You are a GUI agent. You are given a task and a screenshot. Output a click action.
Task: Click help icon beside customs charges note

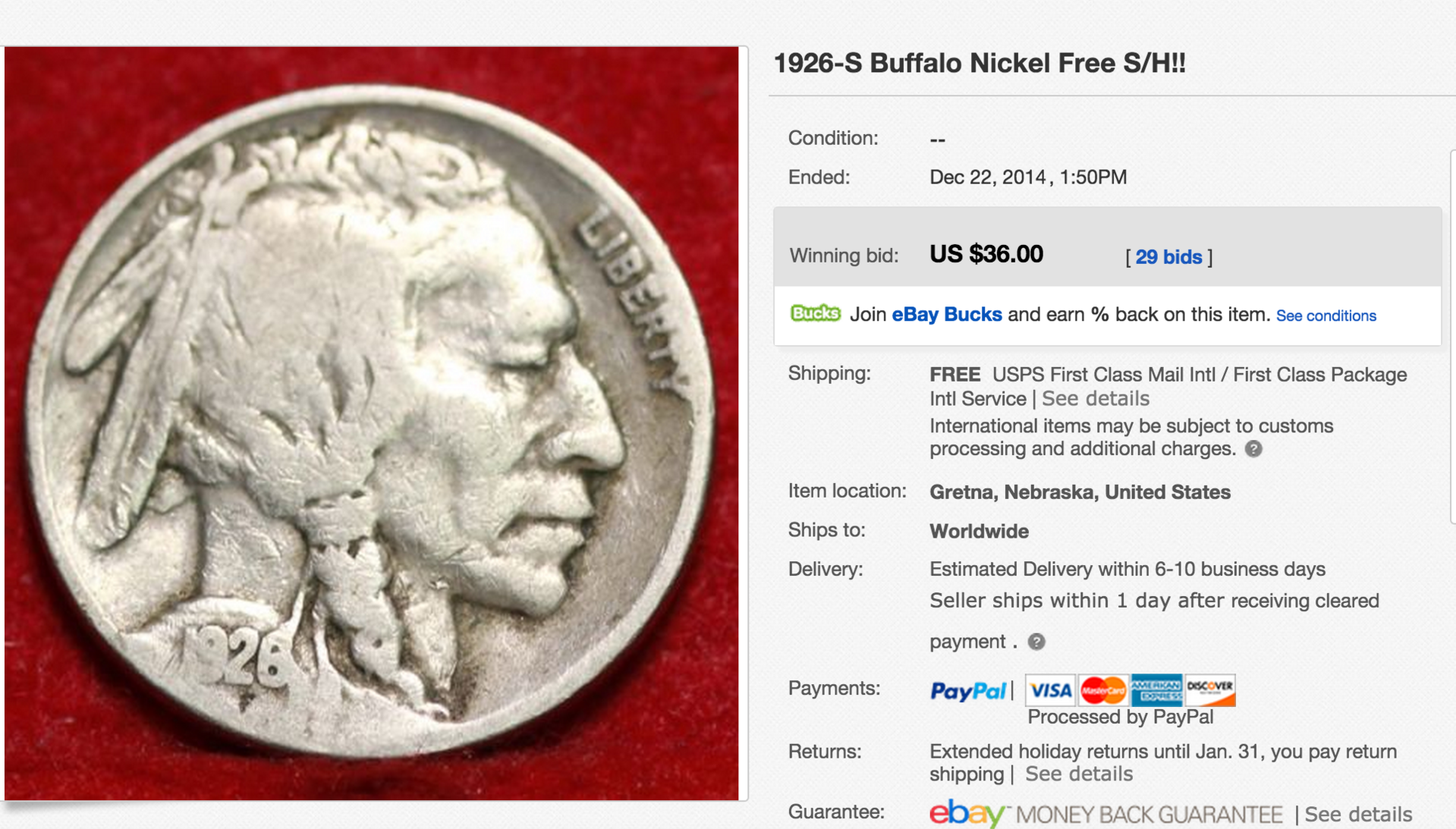[1253, 449]
